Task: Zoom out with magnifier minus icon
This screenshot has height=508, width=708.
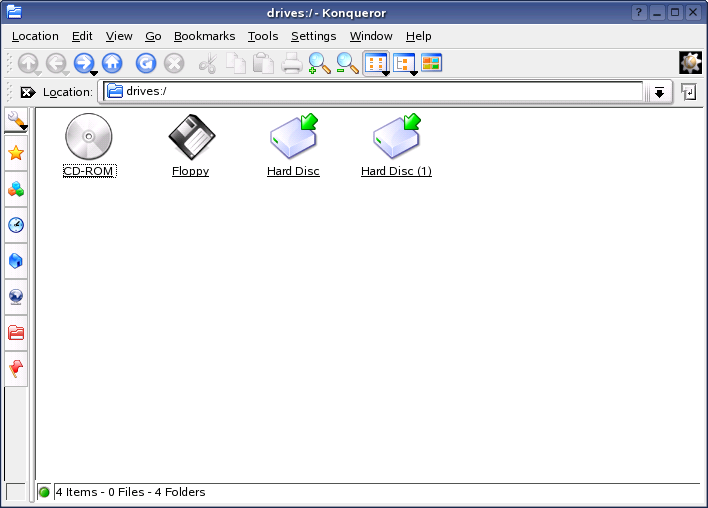Action: coord(348,63)
